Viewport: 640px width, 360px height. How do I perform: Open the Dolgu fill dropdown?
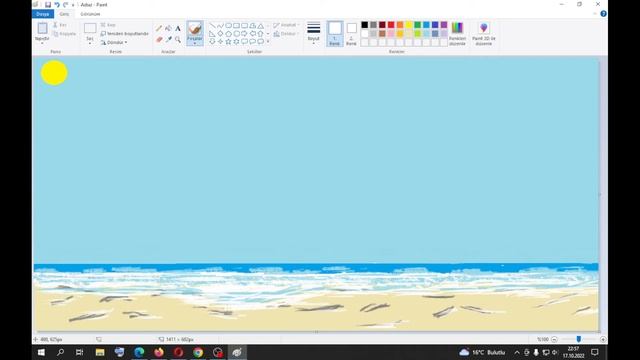click(286, 34)
